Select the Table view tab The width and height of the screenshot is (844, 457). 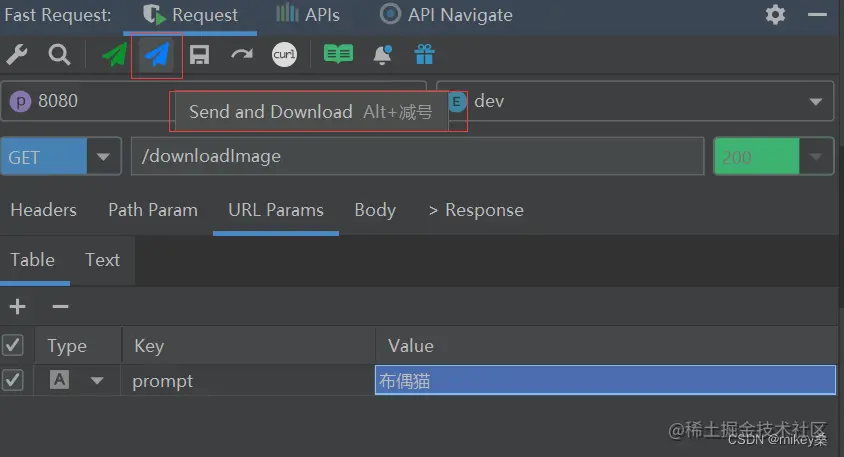click(33, 260)
